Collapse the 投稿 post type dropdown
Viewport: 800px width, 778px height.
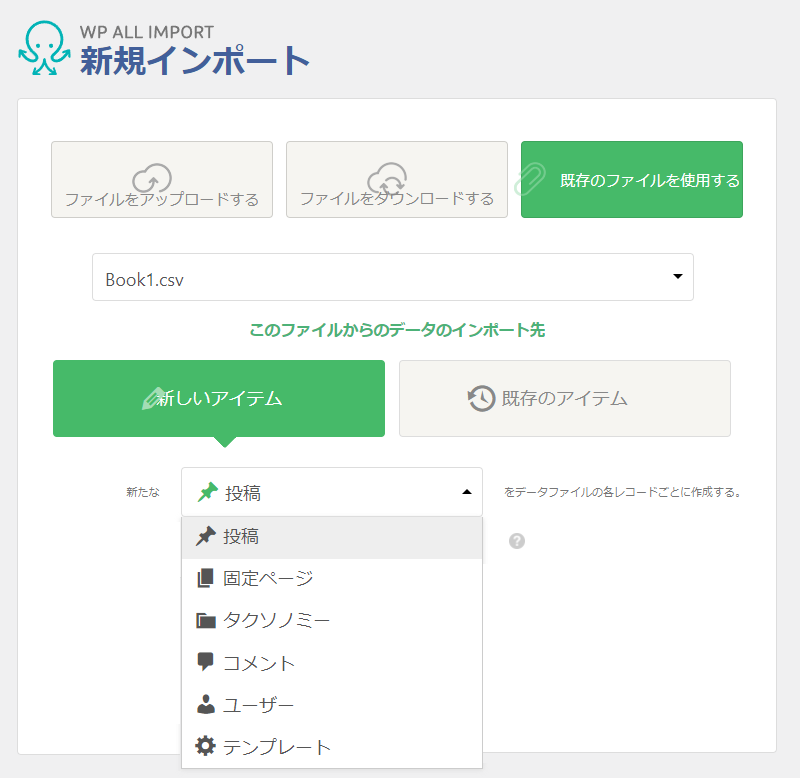(x=332, y=492)
